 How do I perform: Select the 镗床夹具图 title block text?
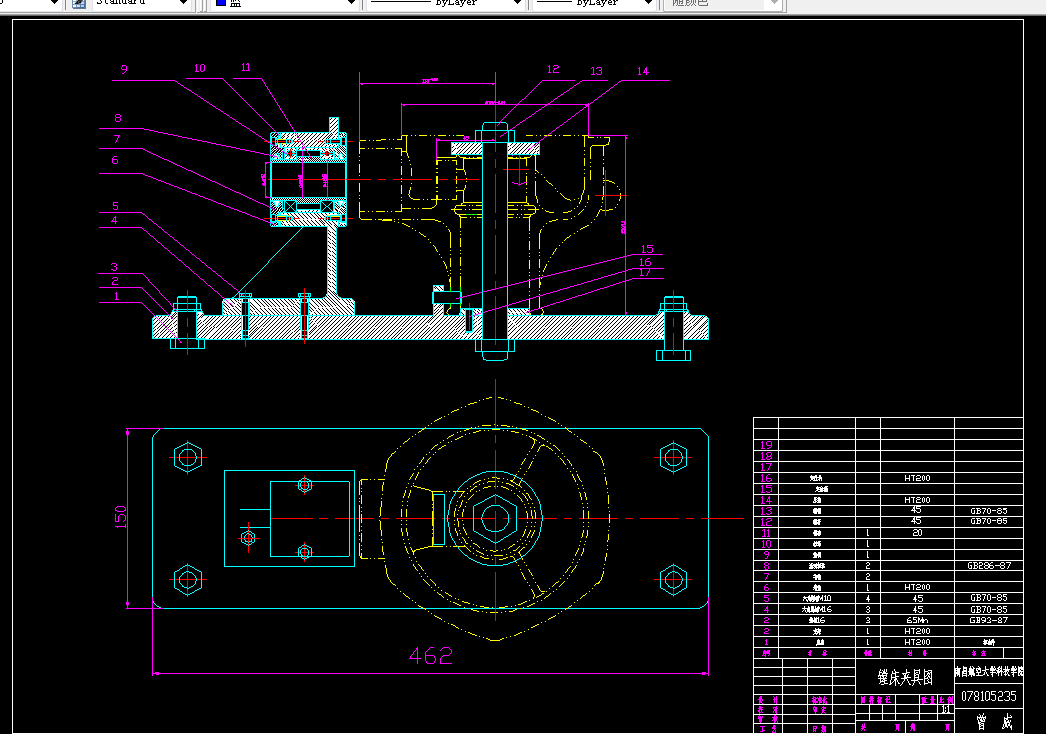pyautogui.click(x=905, y=678)
